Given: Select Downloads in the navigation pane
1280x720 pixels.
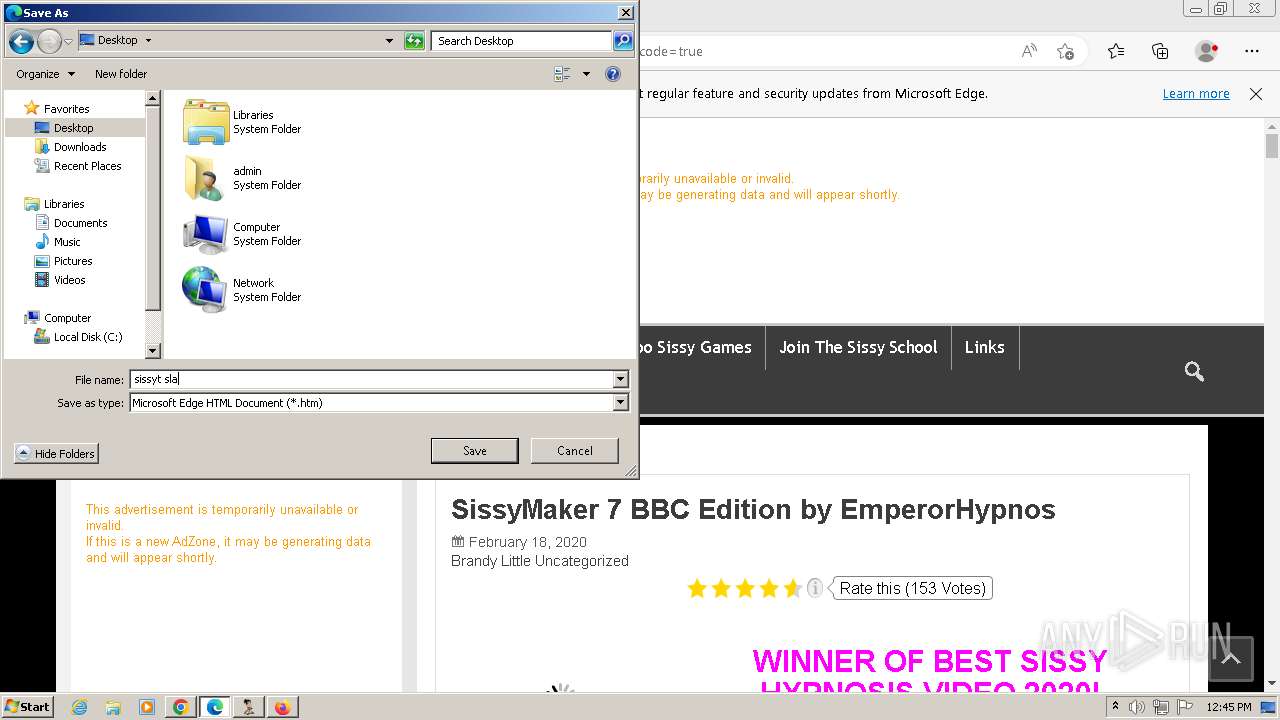Looking at the screenshot, I should pos(80,147).
